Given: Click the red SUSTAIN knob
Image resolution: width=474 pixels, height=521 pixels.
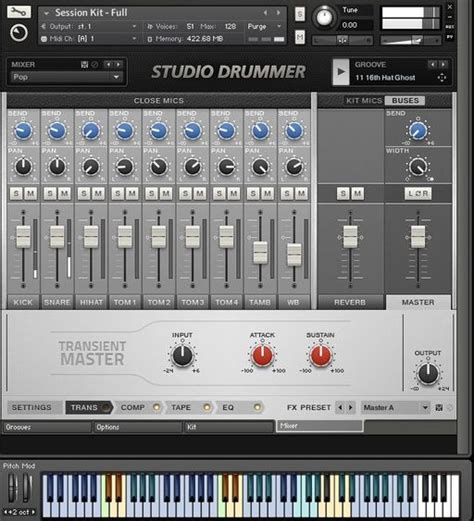Looking at the screenshot, I should click(x=321, y=355).
